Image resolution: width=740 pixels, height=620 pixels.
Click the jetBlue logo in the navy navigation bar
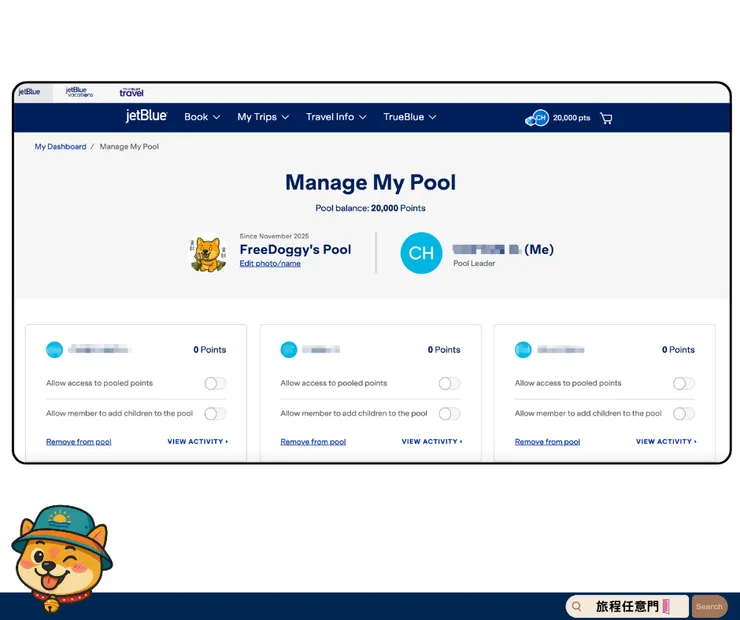[x=146, y=116]
